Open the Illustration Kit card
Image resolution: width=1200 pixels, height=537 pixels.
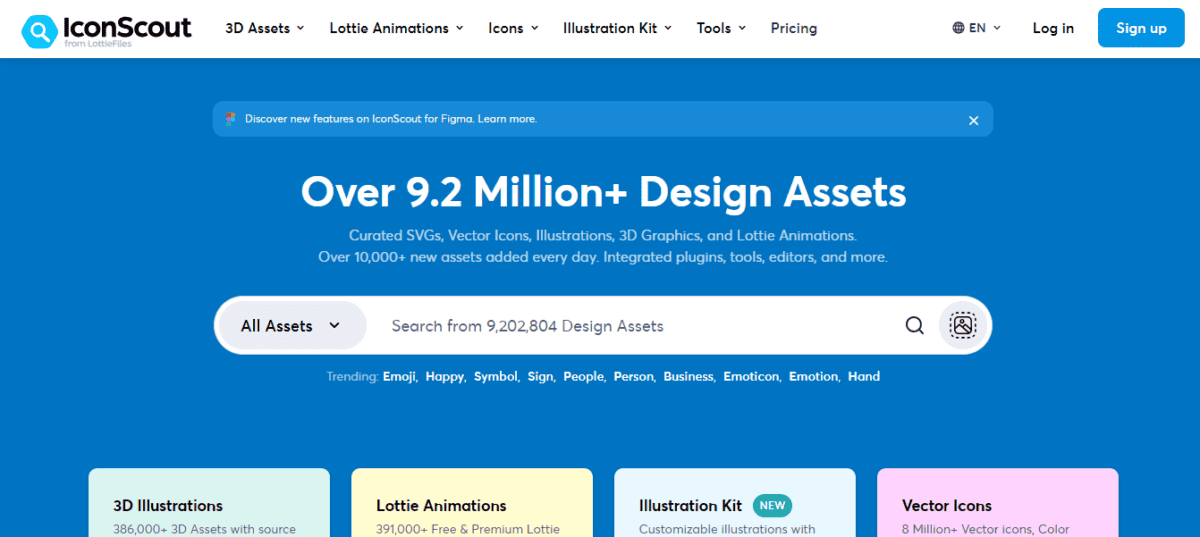pos(735,503)
